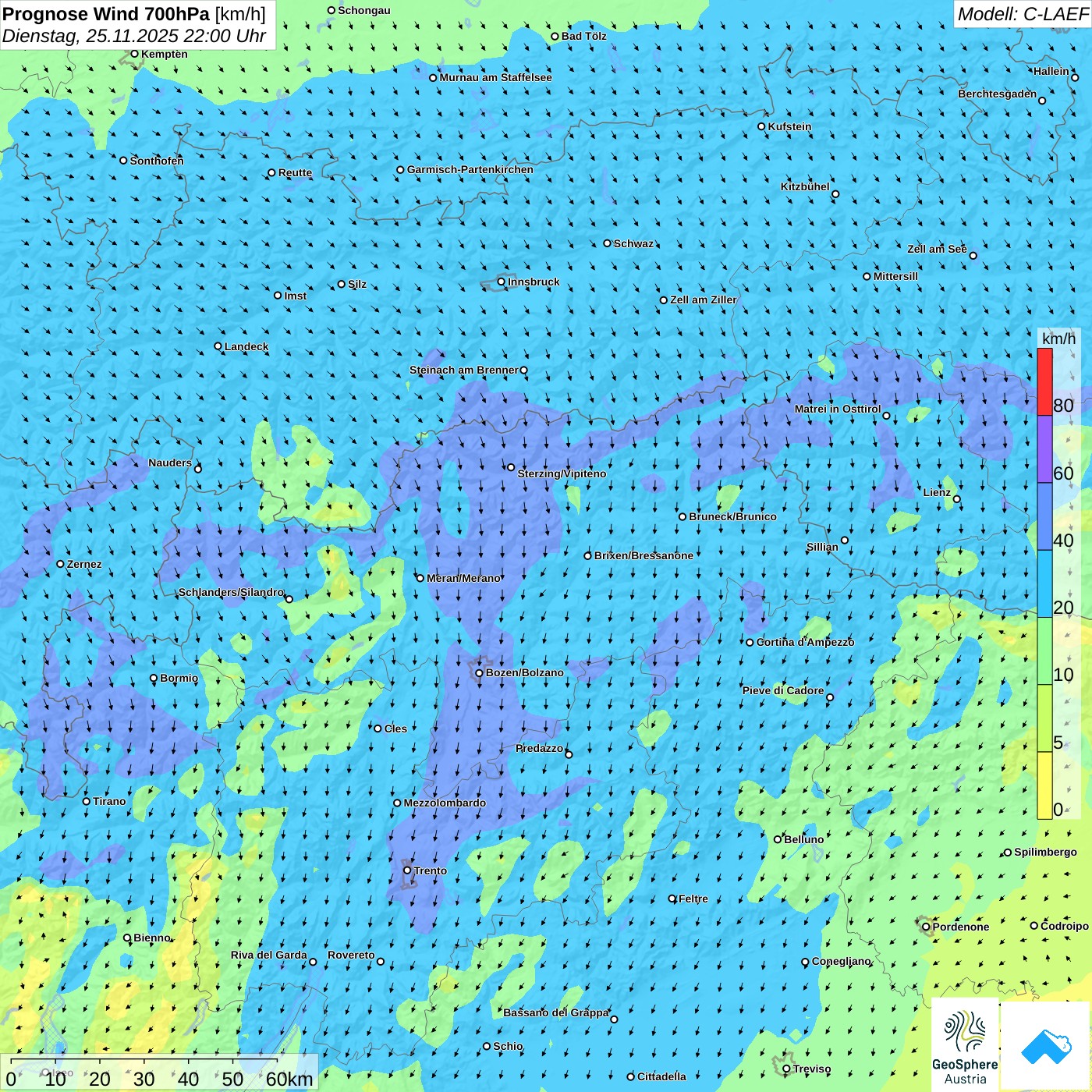Click the 'Bassano del Grappa' label

556,1012
